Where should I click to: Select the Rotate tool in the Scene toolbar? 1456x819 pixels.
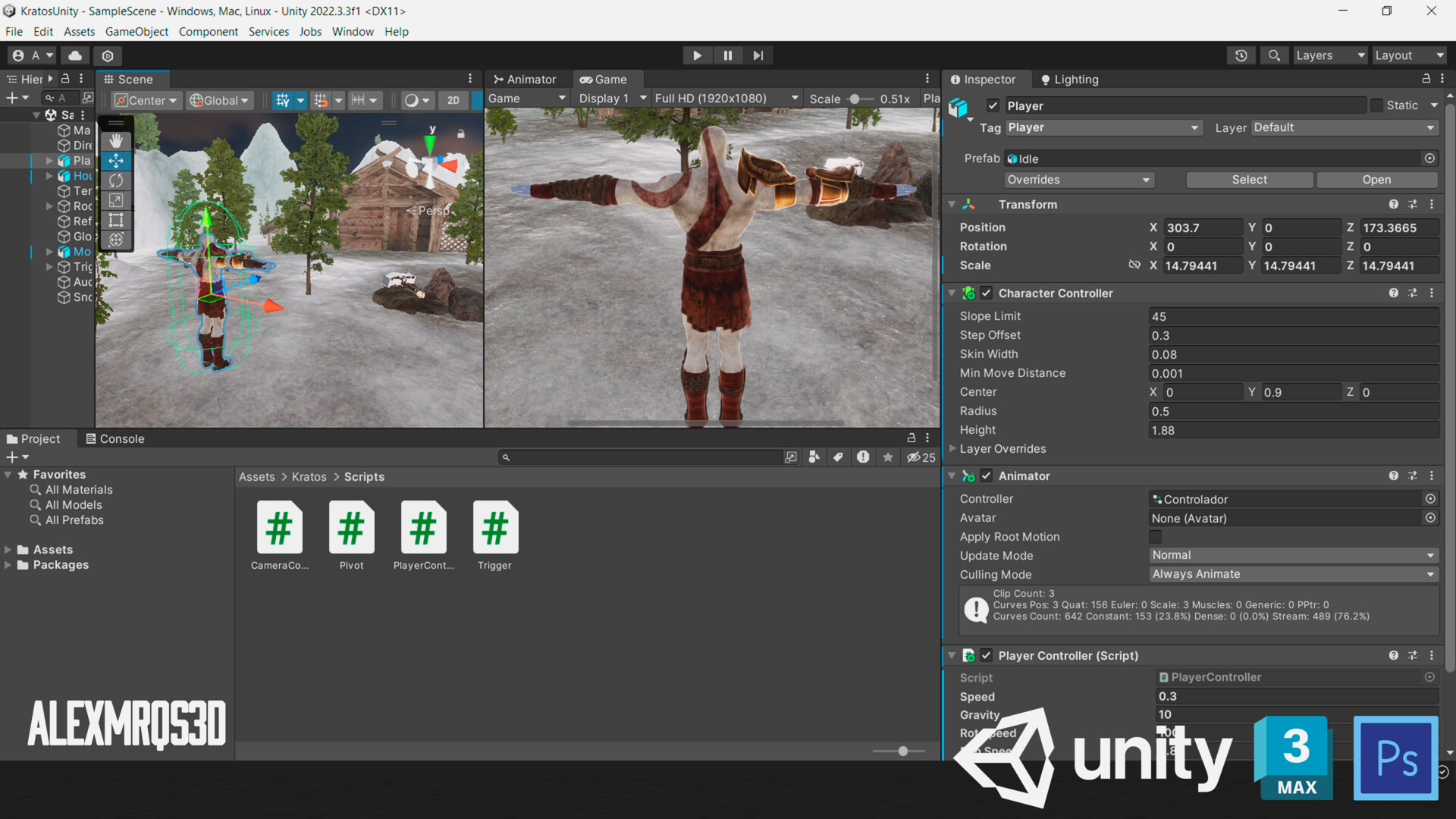(x=116, y=180)
